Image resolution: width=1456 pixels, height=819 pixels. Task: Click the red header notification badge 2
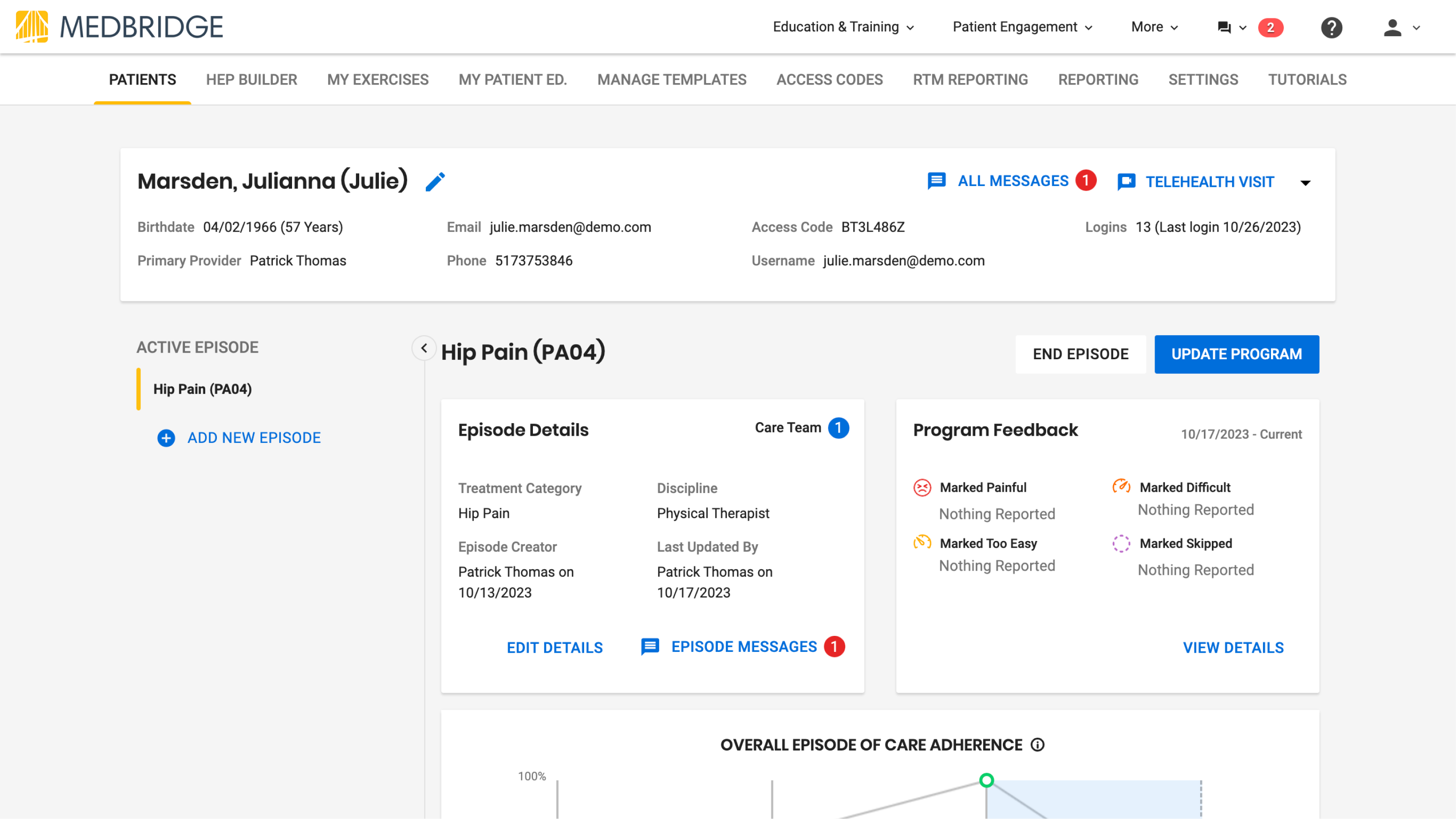[x=1271, y=27]
